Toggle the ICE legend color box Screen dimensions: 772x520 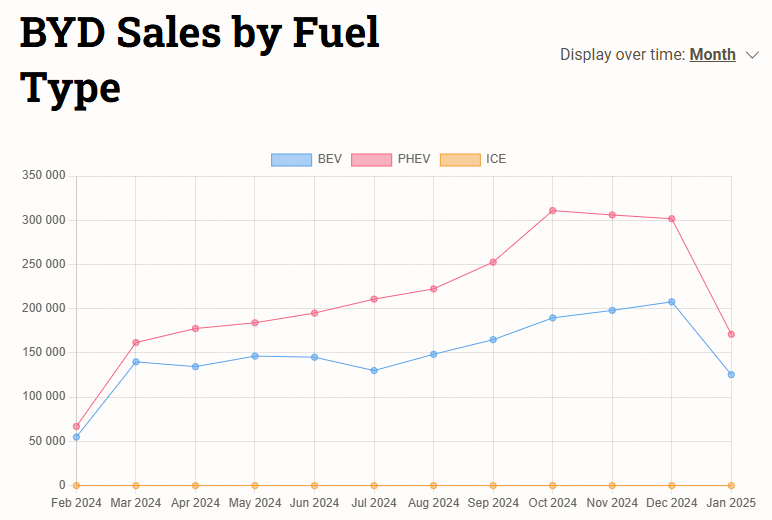click(x=460, y=159)
